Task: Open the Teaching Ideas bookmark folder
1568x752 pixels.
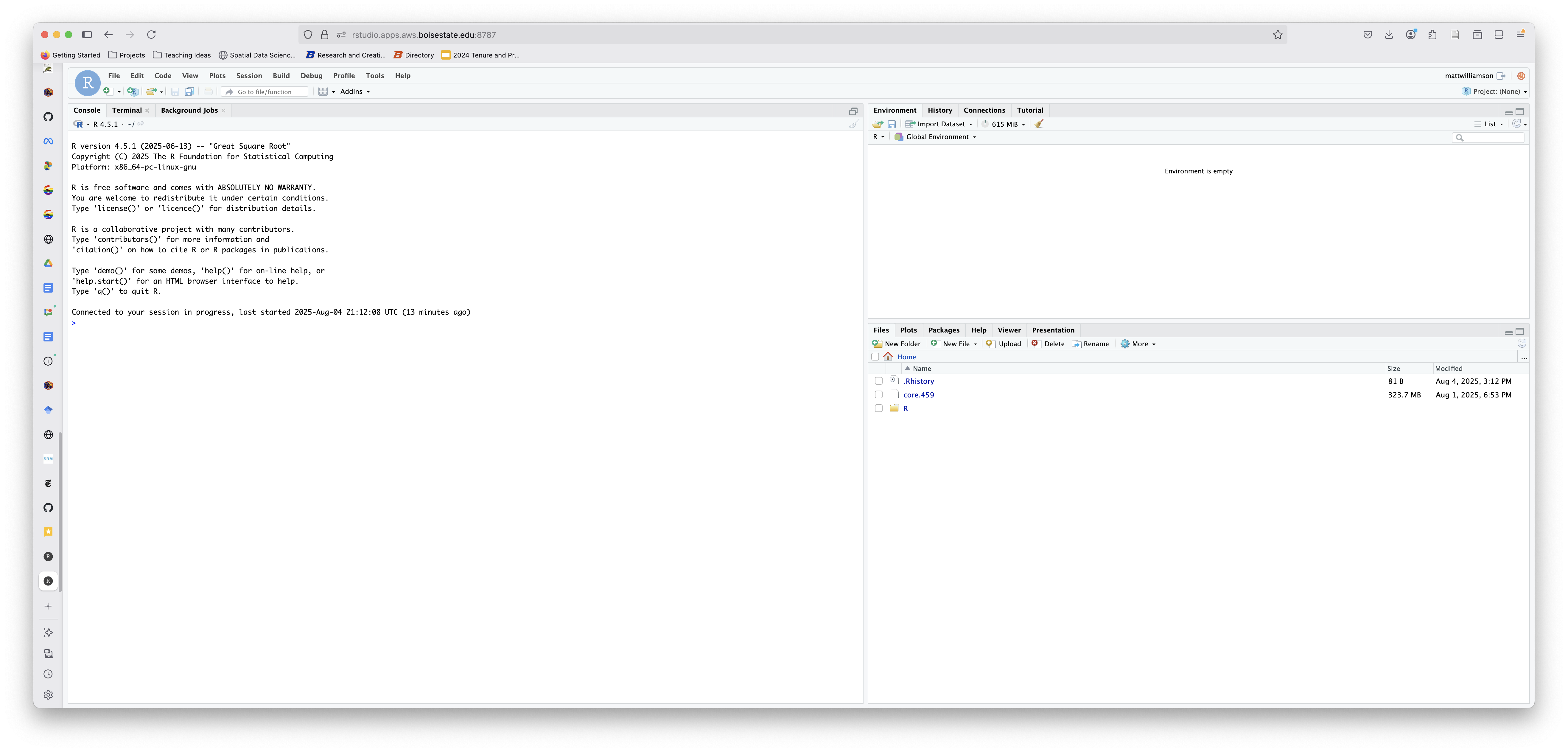Action: pos(181,55)
